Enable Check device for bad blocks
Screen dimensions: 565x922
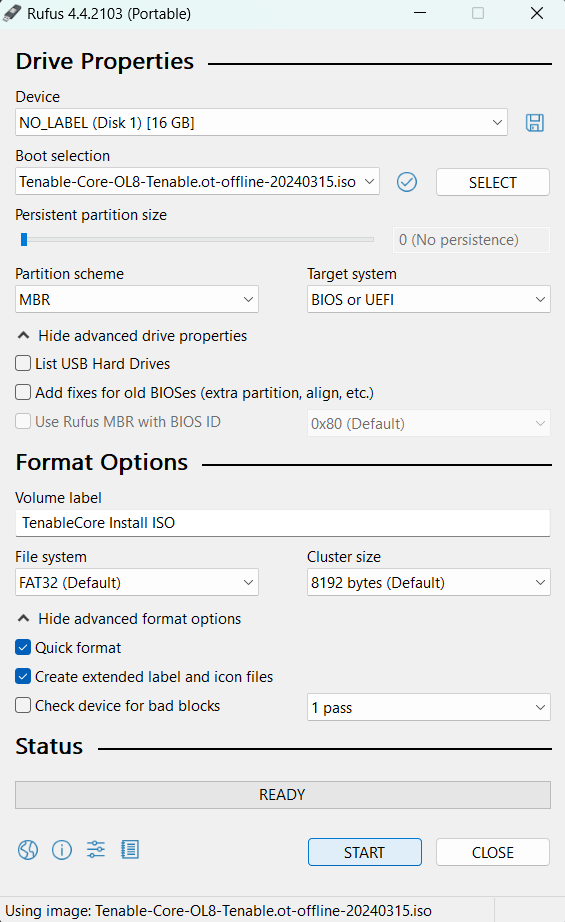[x=23, y=705]
